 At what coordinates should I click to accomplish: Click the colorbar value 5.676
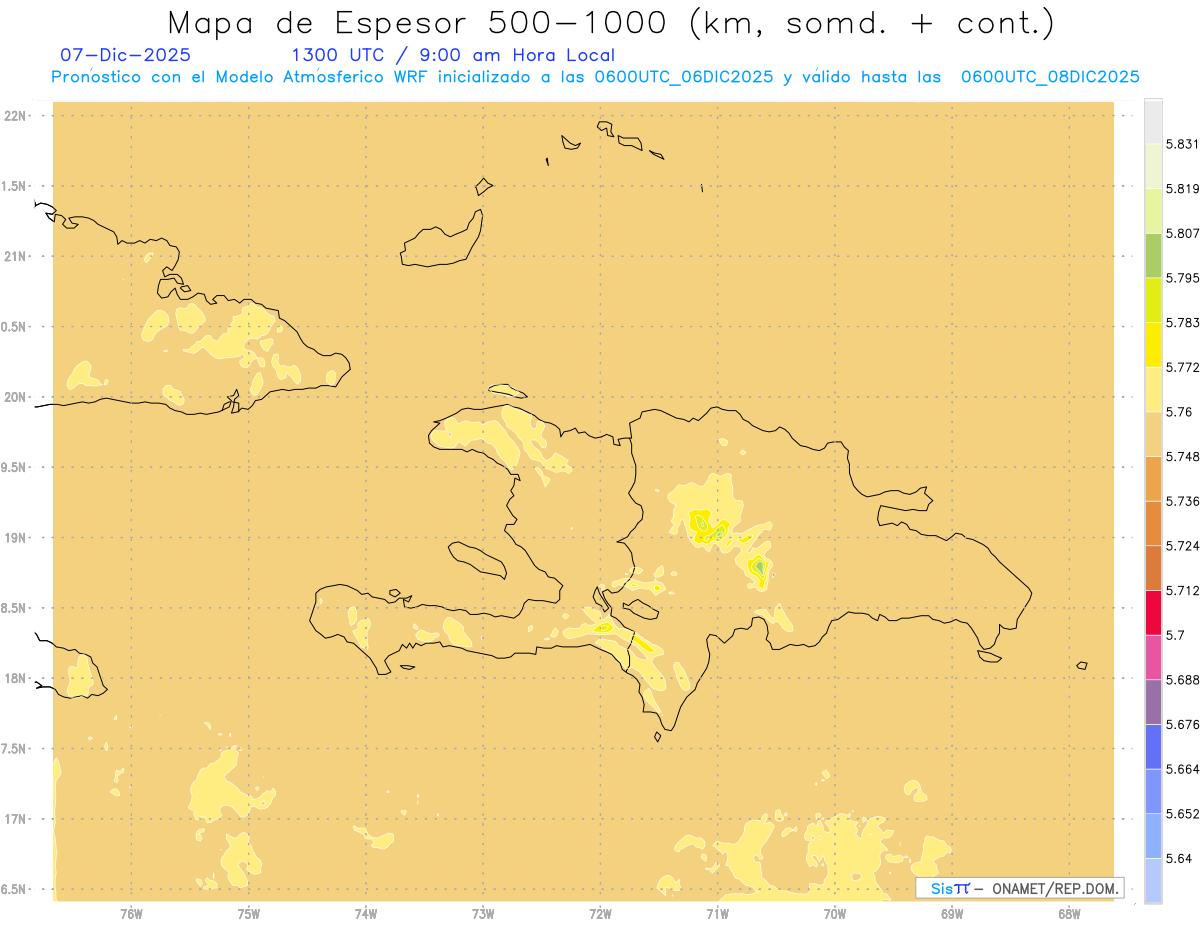coord(1183,725)
